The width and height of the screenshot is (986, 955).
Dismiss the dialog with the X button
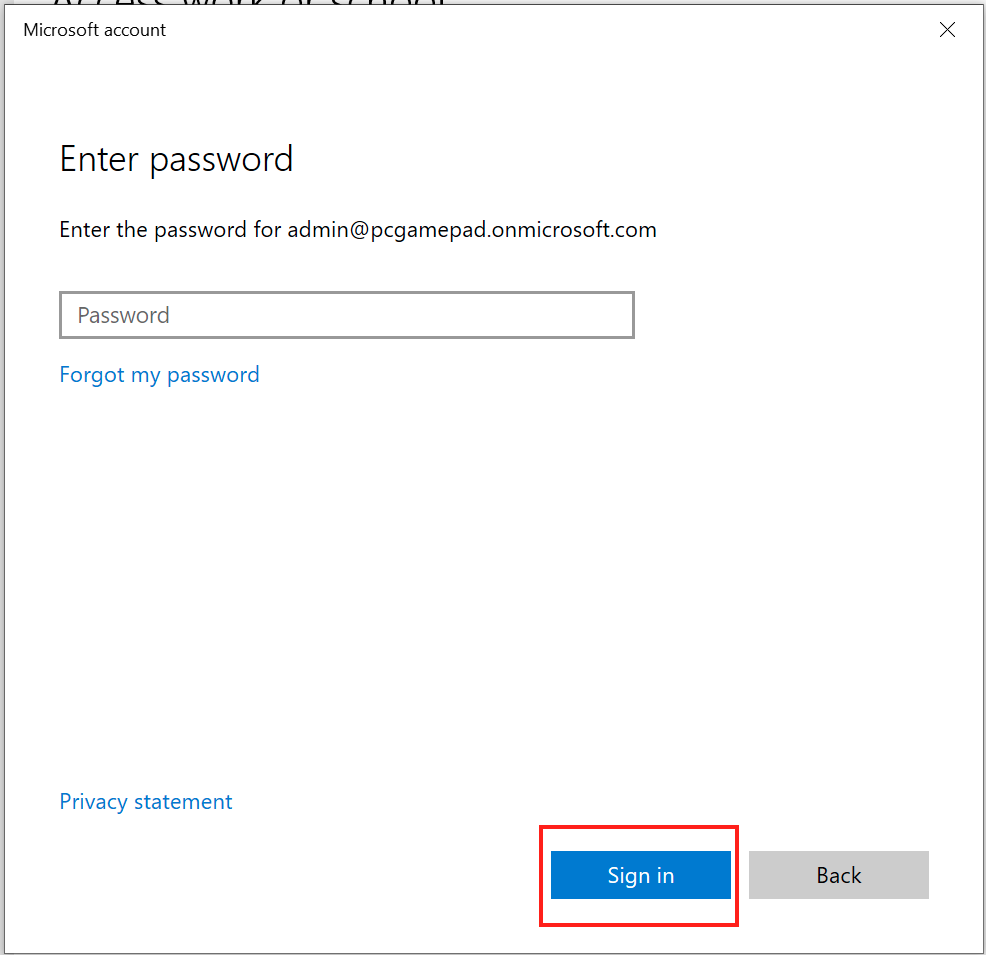coord(947,30)
